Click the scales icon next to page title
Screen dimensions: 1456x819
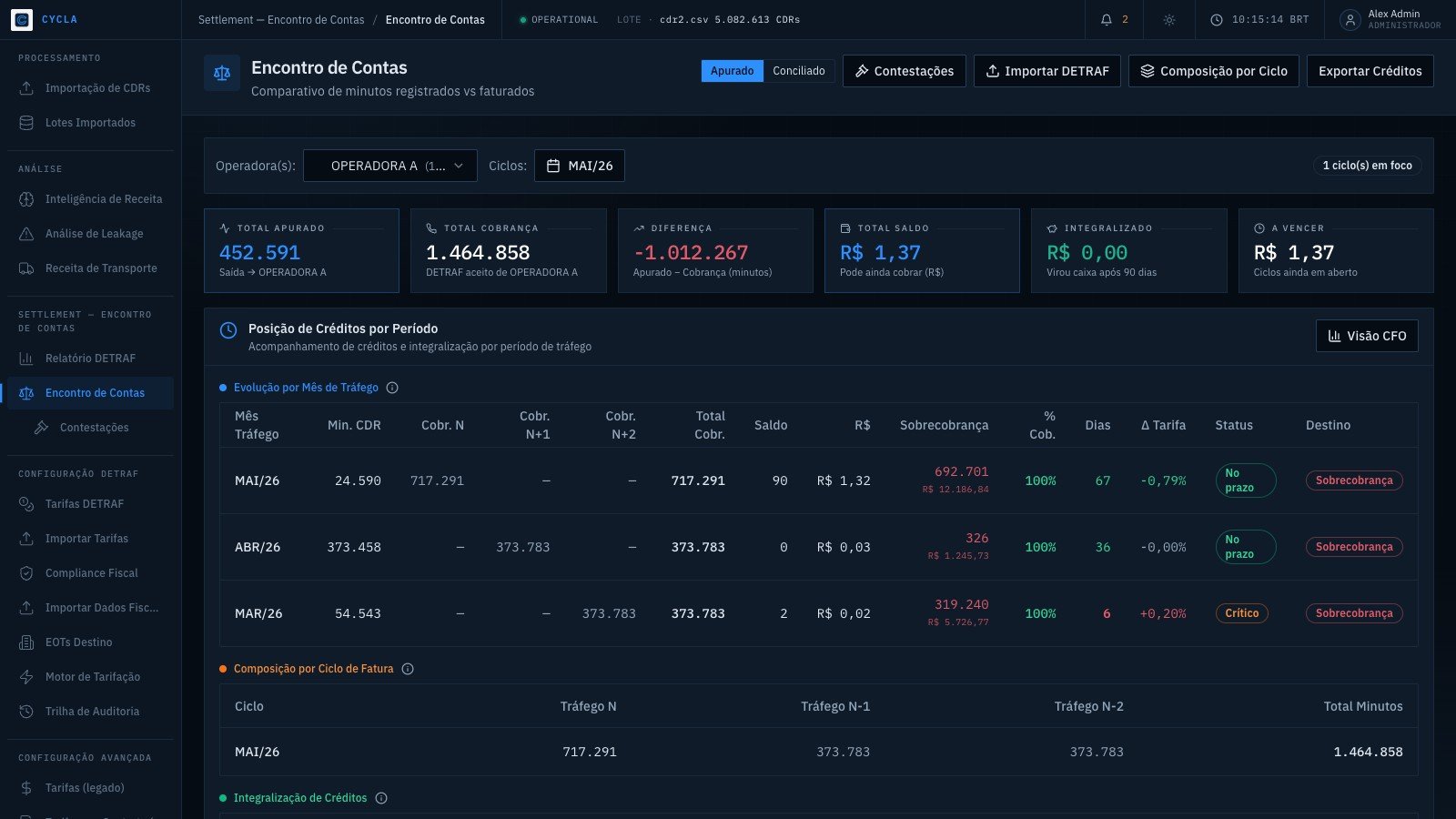pos(222,73)
